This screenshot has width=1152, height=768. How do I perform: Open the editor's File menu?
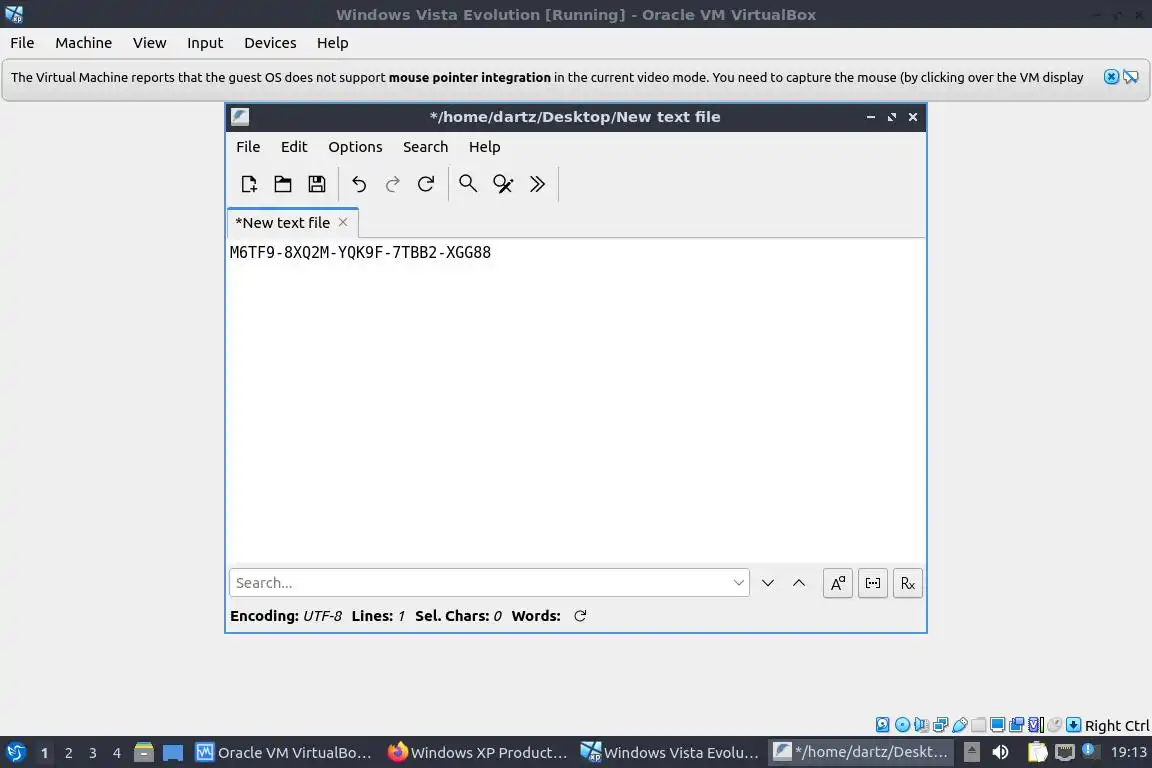point(248,147)
